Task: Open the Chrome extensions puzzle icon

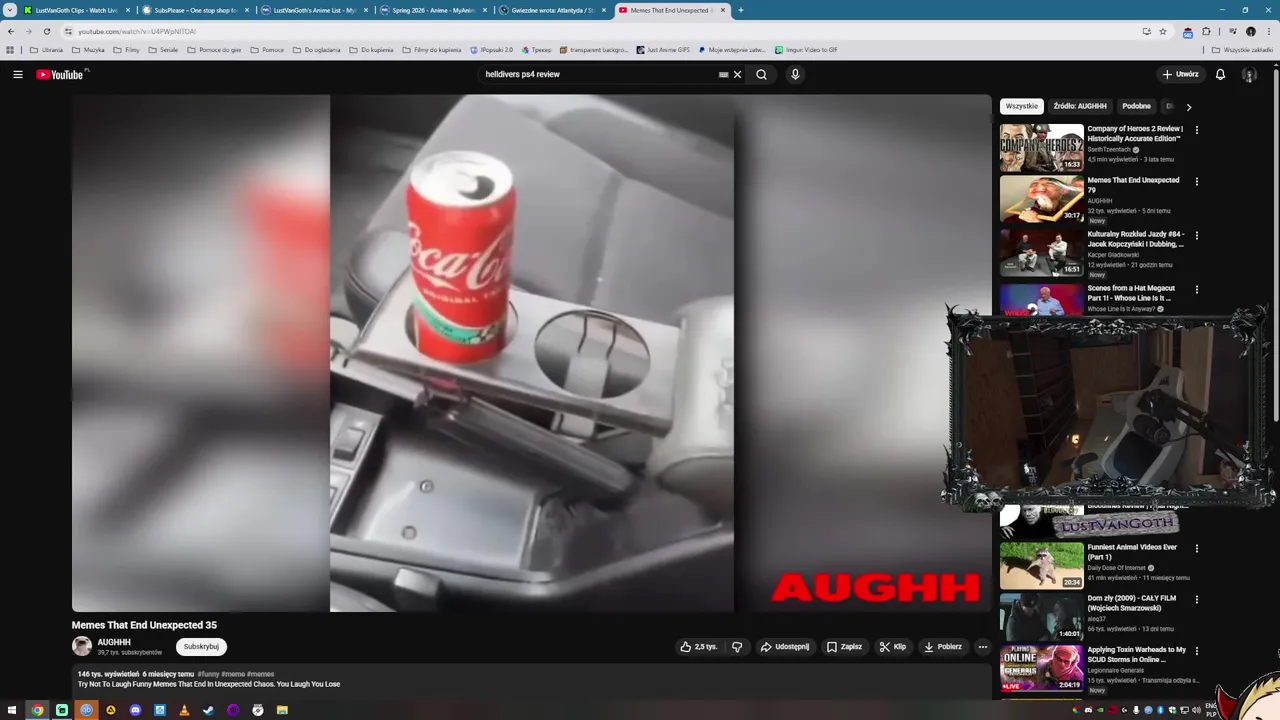Action: (1206, 31)
